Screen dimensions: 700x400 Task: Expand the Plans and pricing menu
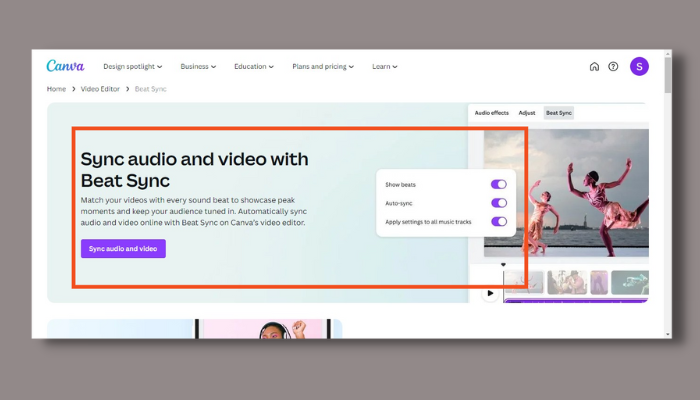coord(323,67)
